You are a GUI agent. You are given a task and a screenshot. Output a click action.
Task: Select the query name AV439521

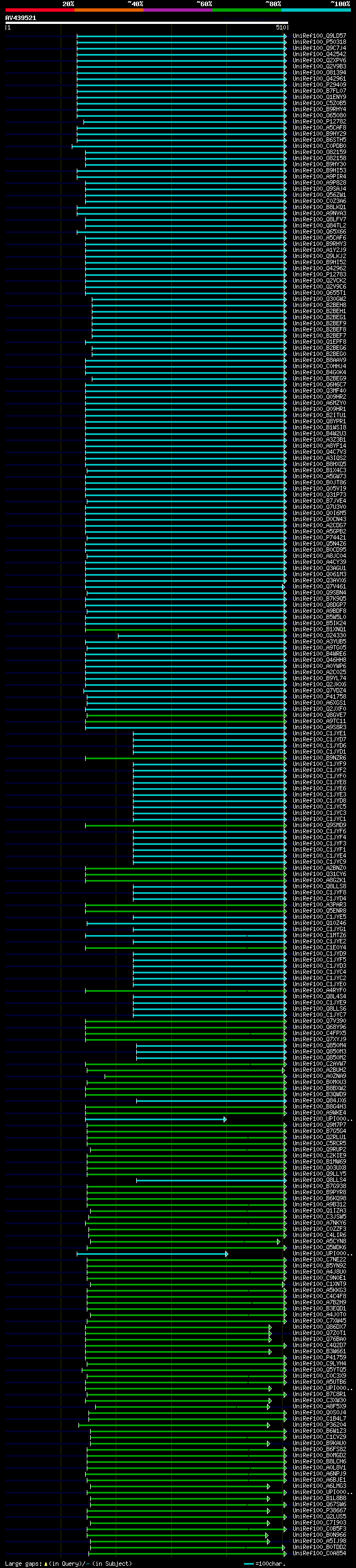coord(21,18)
